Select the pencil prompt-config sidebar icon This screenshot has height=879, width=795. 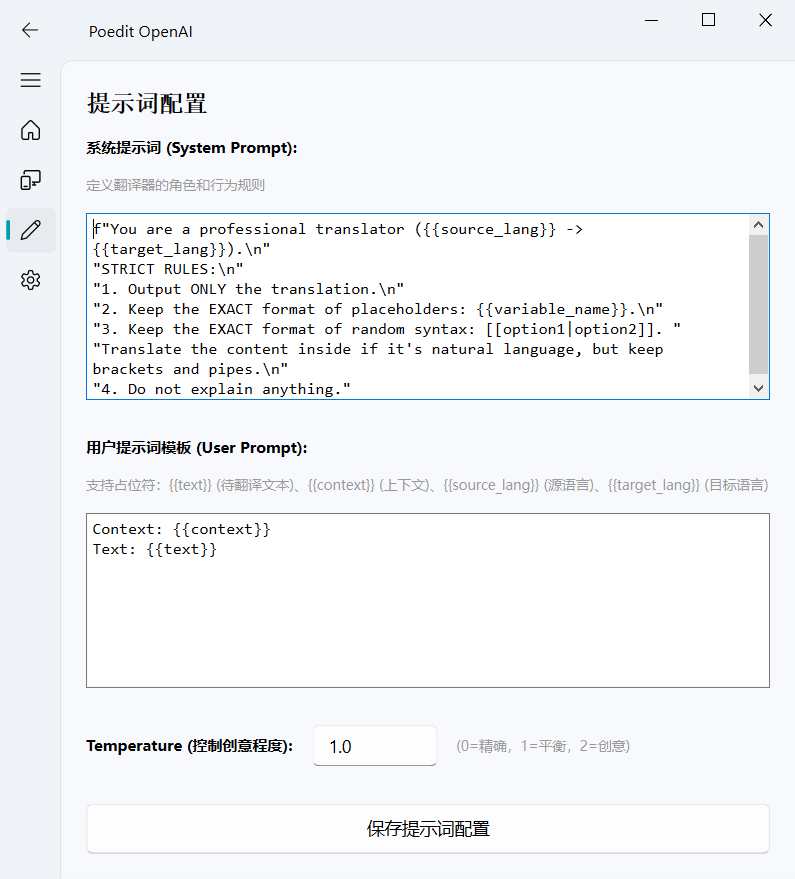tap(30, 230)
